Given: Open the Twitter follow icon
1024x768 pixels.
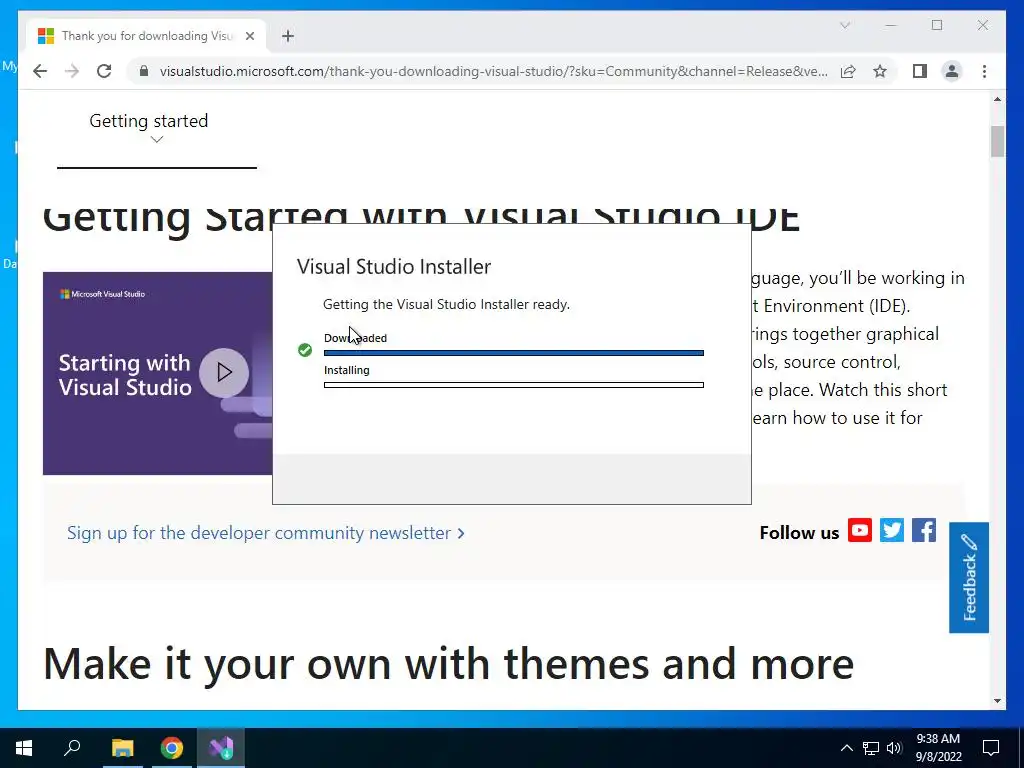Looking at the screenshot, I should tap(891, 530).
